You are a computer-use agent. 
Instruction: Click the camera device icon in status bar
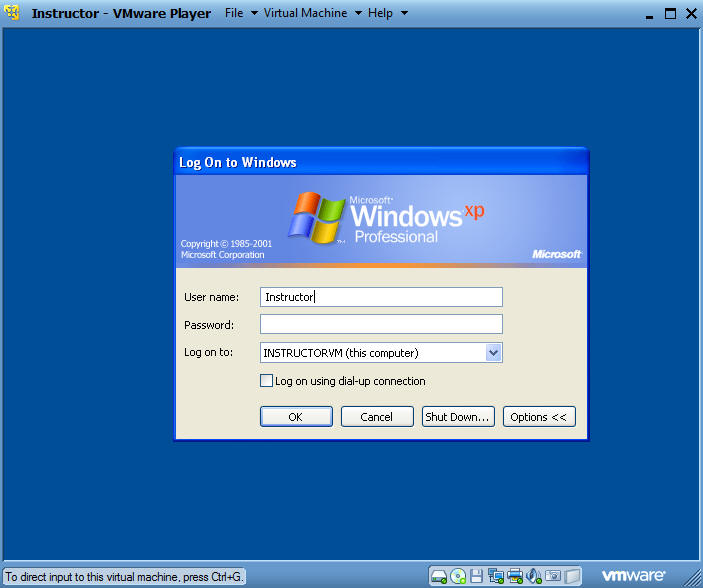pyautogui.click(x=553, y=576)
